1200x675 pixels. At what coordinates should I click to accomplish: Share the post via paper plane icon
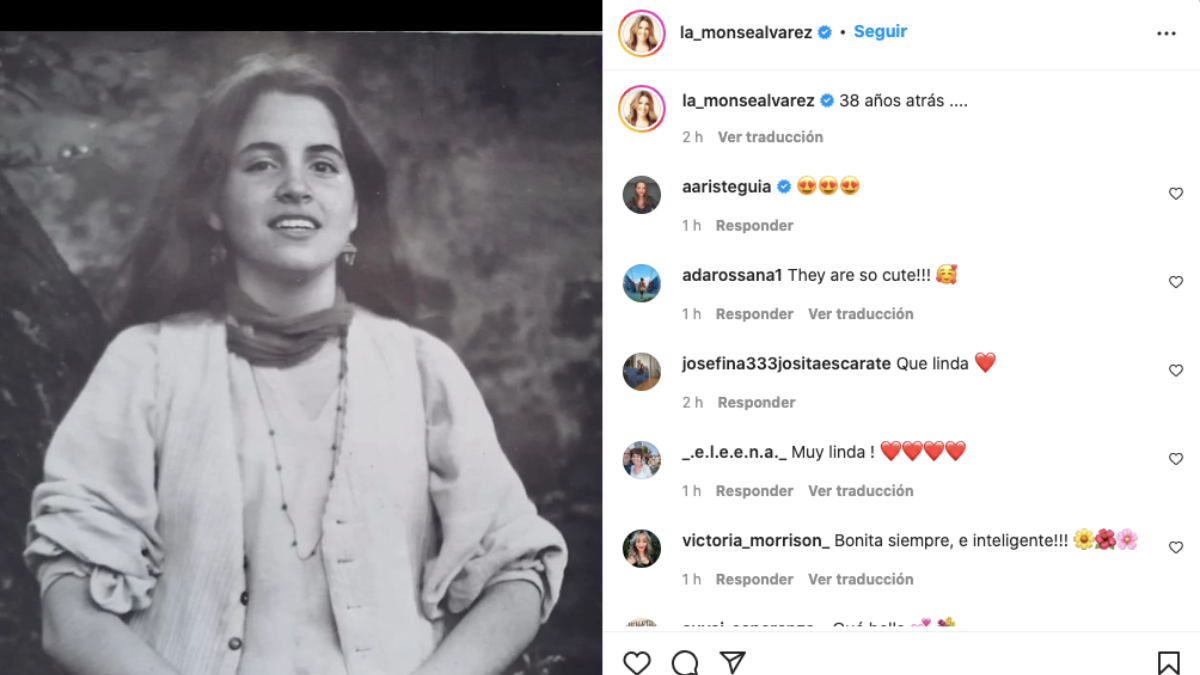coord(733,662)
